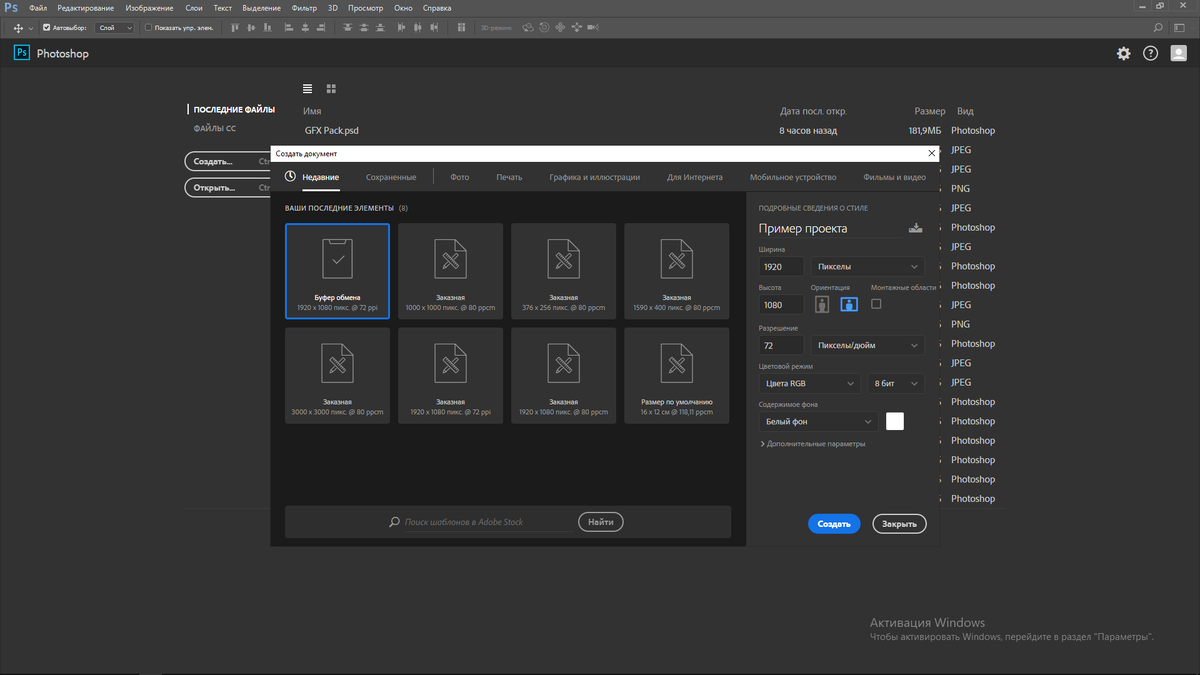This screenshot has width=1200, height=675.
Task: Select Размер по умолчанию preset
Action: (x=677, y=375)
